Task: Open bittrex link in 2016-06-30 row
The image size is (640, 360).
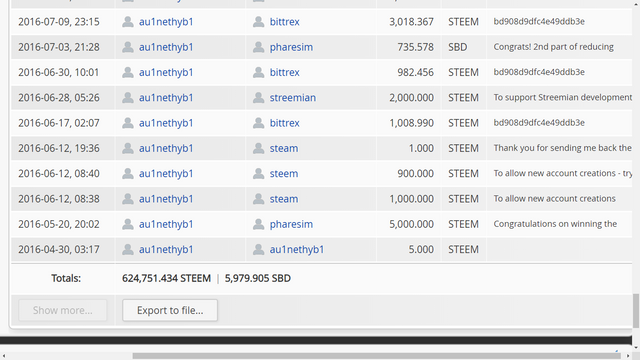Action: point(284,72)
